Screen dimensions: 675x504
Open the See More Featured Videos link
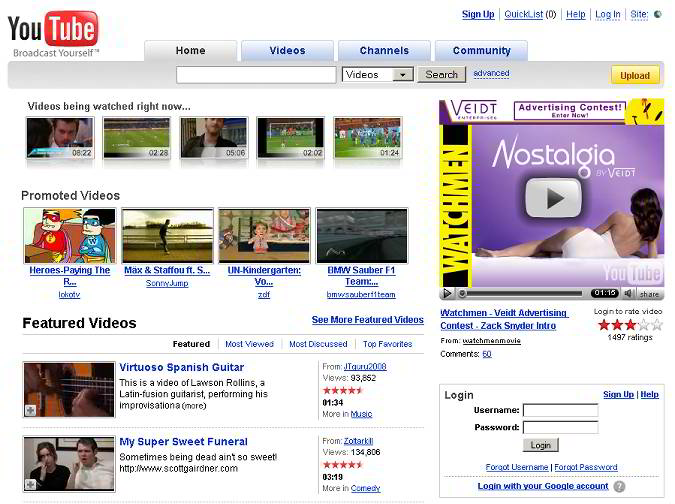[367, 320]
